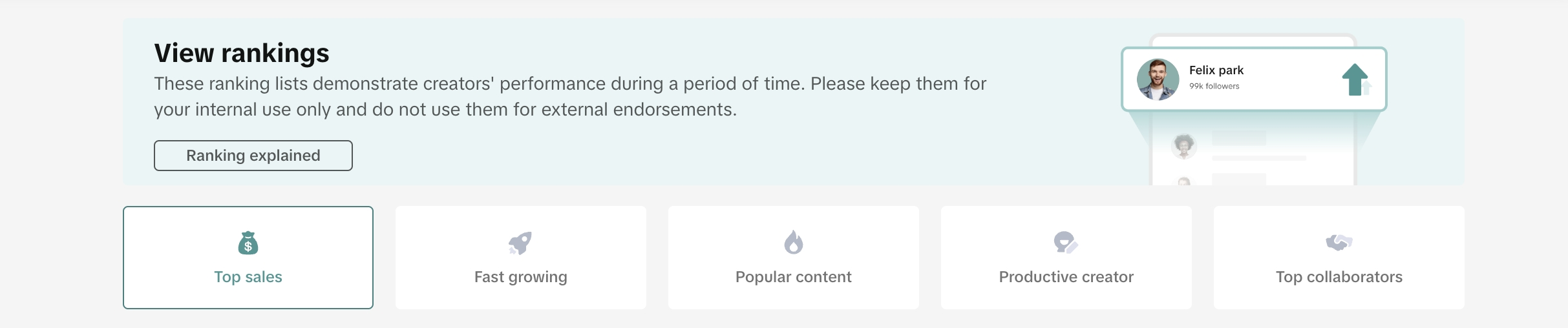The height and width of the screenshot is (328, 1568).
Task: Click the Ranking explained button
Action: pyautogui.click(x=253, y=156)
